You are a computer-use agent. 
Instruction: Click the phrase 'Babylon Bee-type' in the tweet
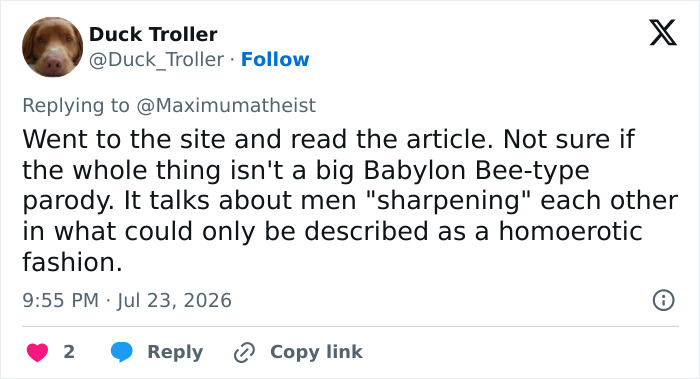pyautogui.click(x=476, y=170)
